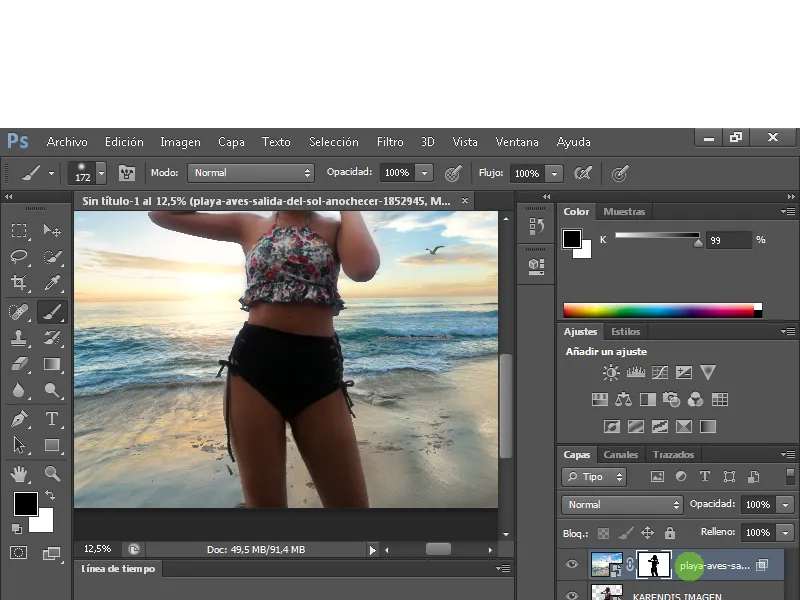Add a Photo Filter adjustment
Image resolution: width=800 pixels, height=600 pixels.
[671, 399]
